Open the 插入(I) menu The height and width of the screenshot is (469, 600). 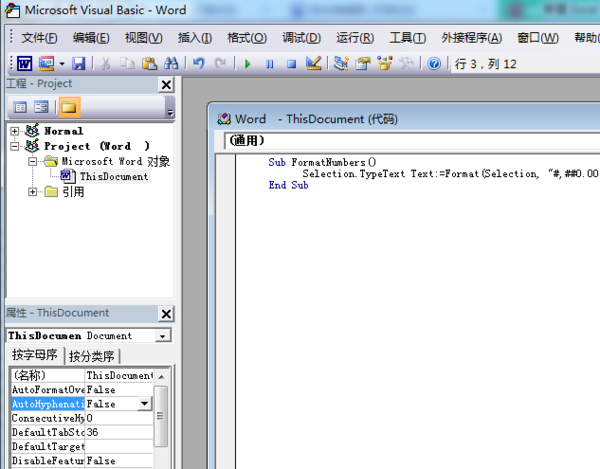[195, 37]
